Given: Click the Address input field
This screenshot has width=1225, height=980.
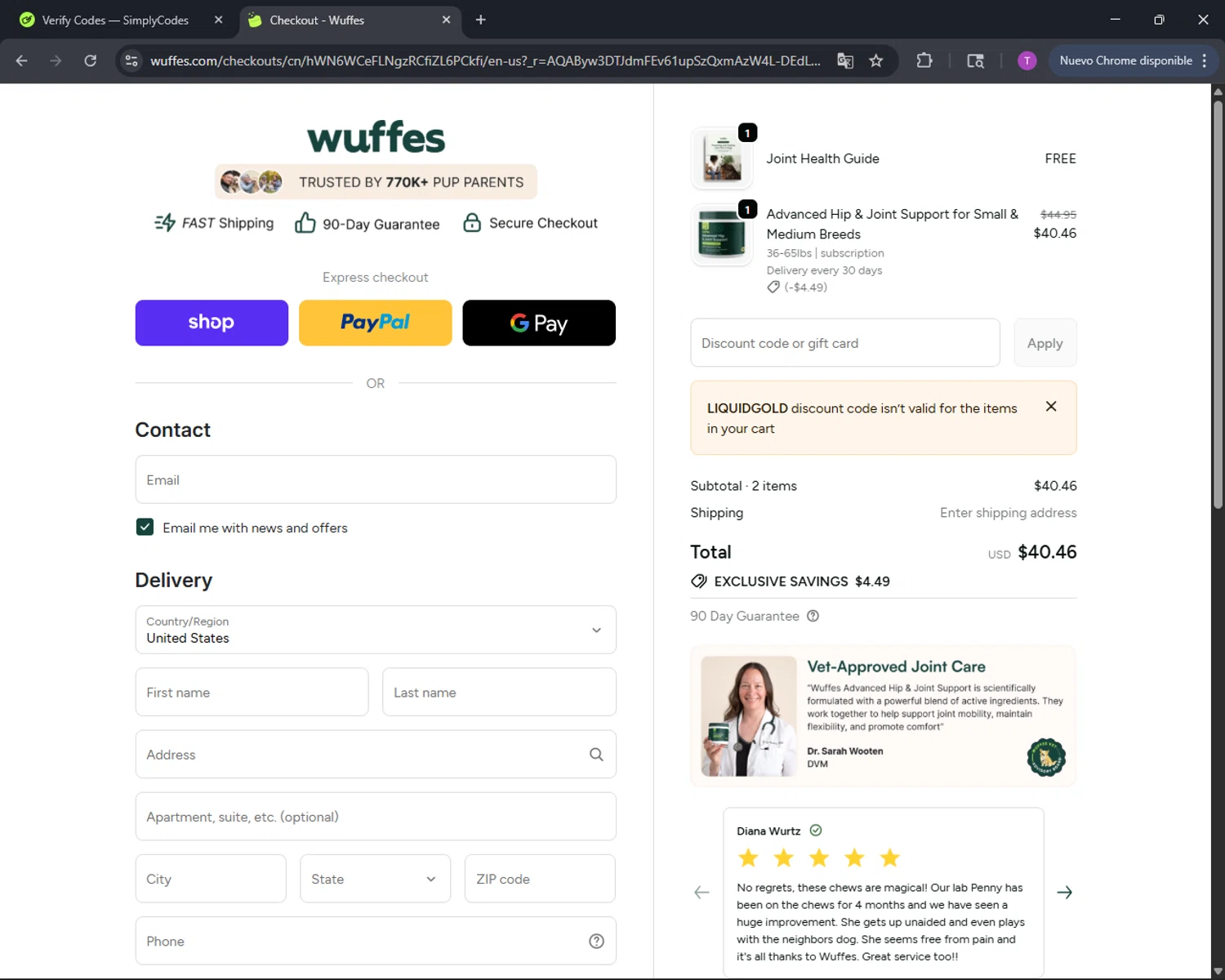Looking at the screenshot, I should click(376, 754).
